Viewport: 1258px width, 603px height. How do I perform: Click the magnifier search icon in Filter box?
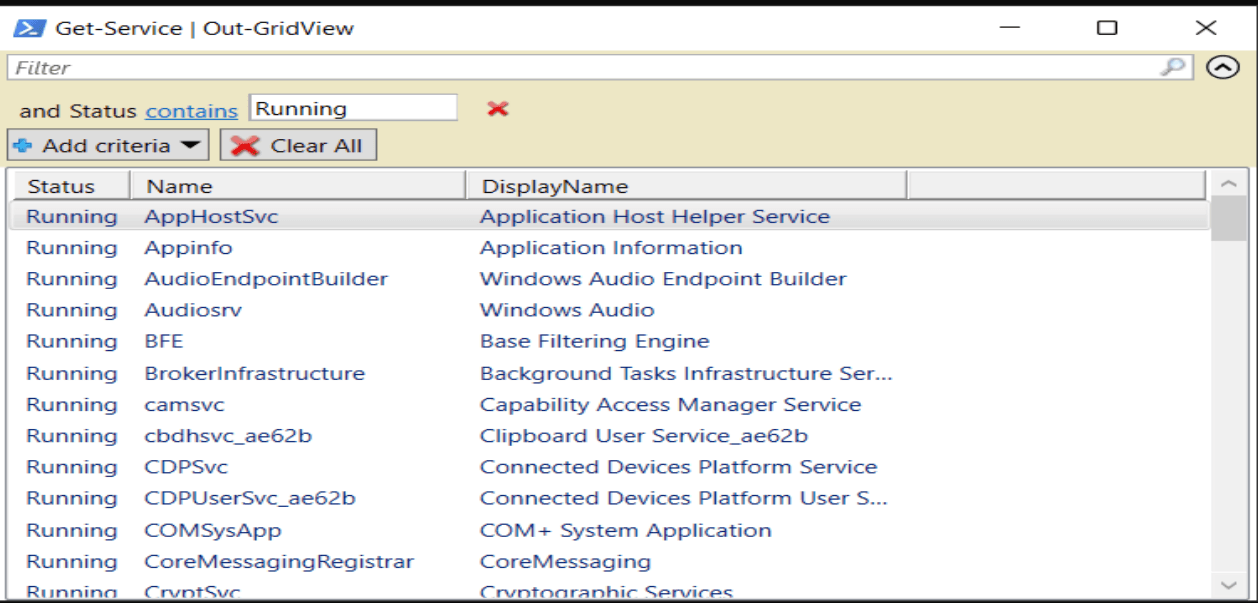(1172, 67)
